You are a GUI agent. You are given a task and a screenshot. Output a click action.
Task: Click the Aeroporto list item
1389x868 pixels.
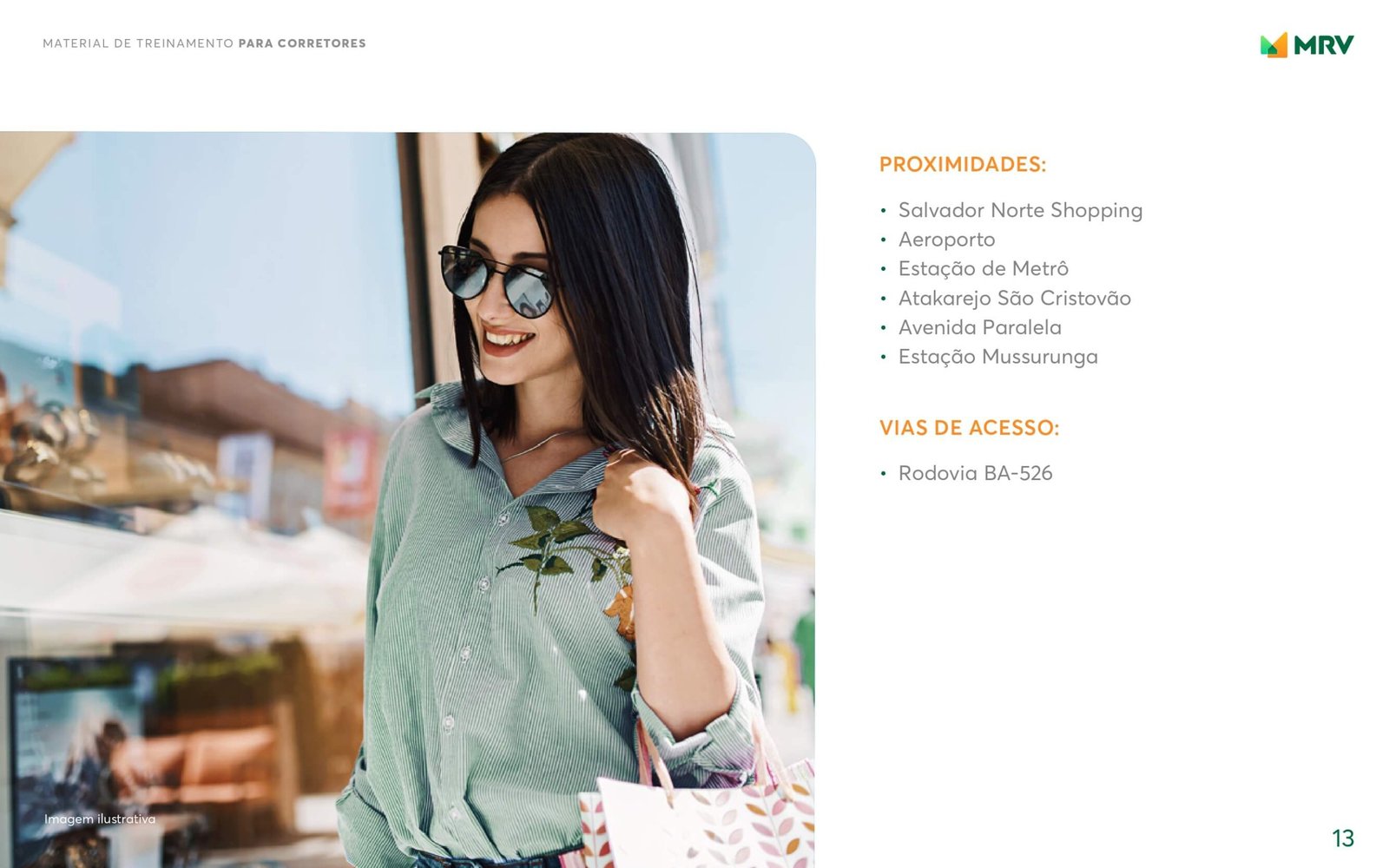pos(946,240)
